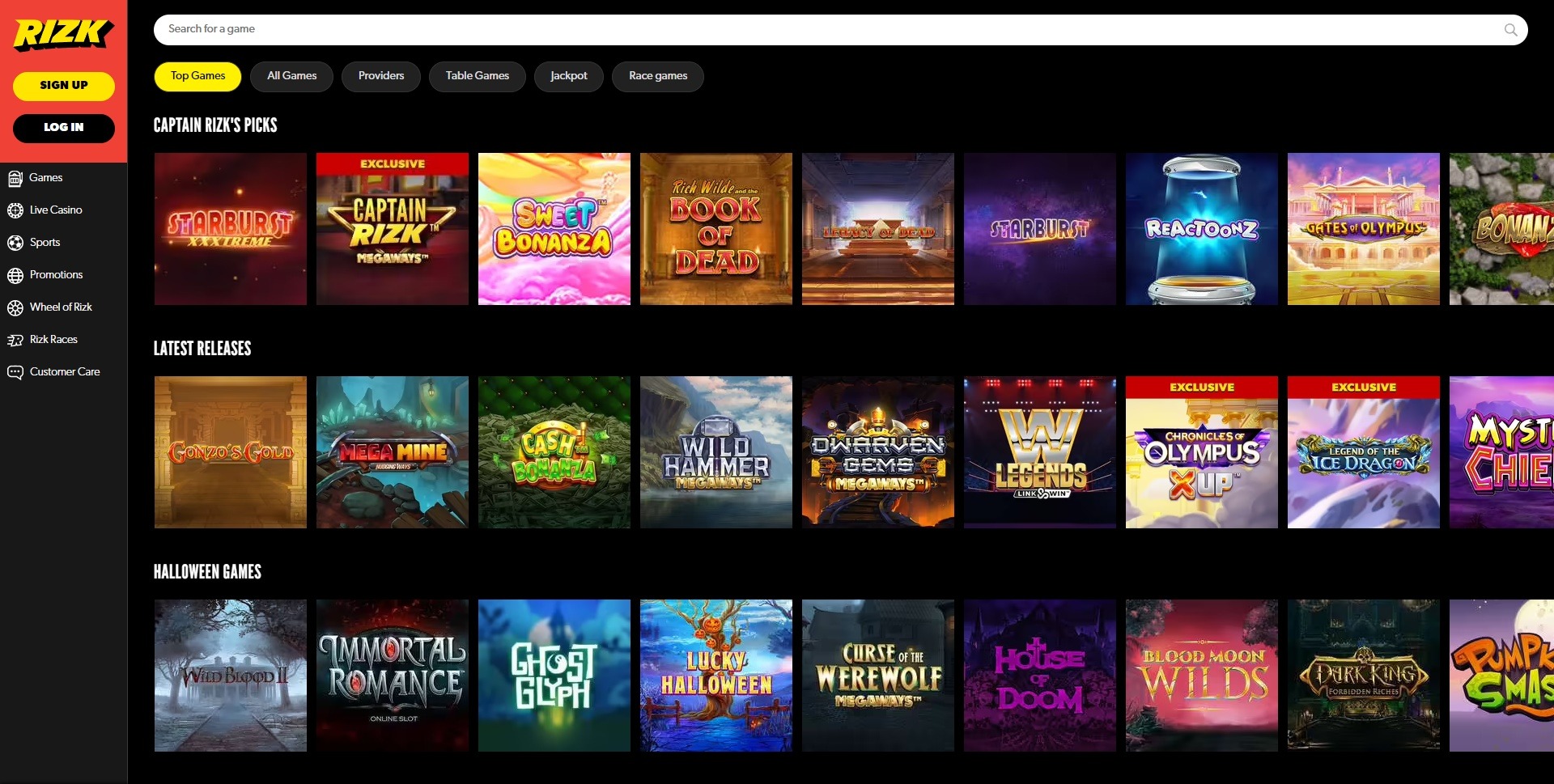Open the Curse of the Werewolf Megaways tile
The height and width of the screenshot is (784, 1554).
click(x=878, y=676)
